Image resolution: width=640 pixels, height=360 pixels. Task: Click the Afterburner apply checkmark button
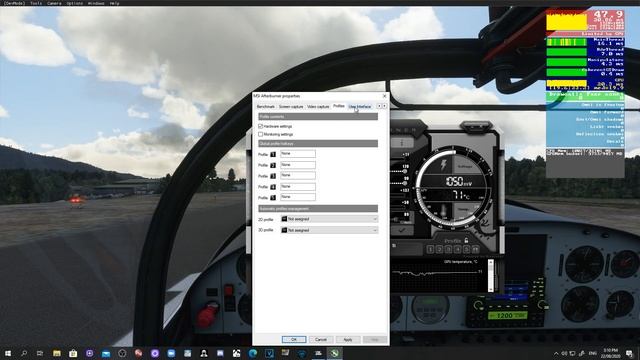pyautogui.click(x=402, y=230)
